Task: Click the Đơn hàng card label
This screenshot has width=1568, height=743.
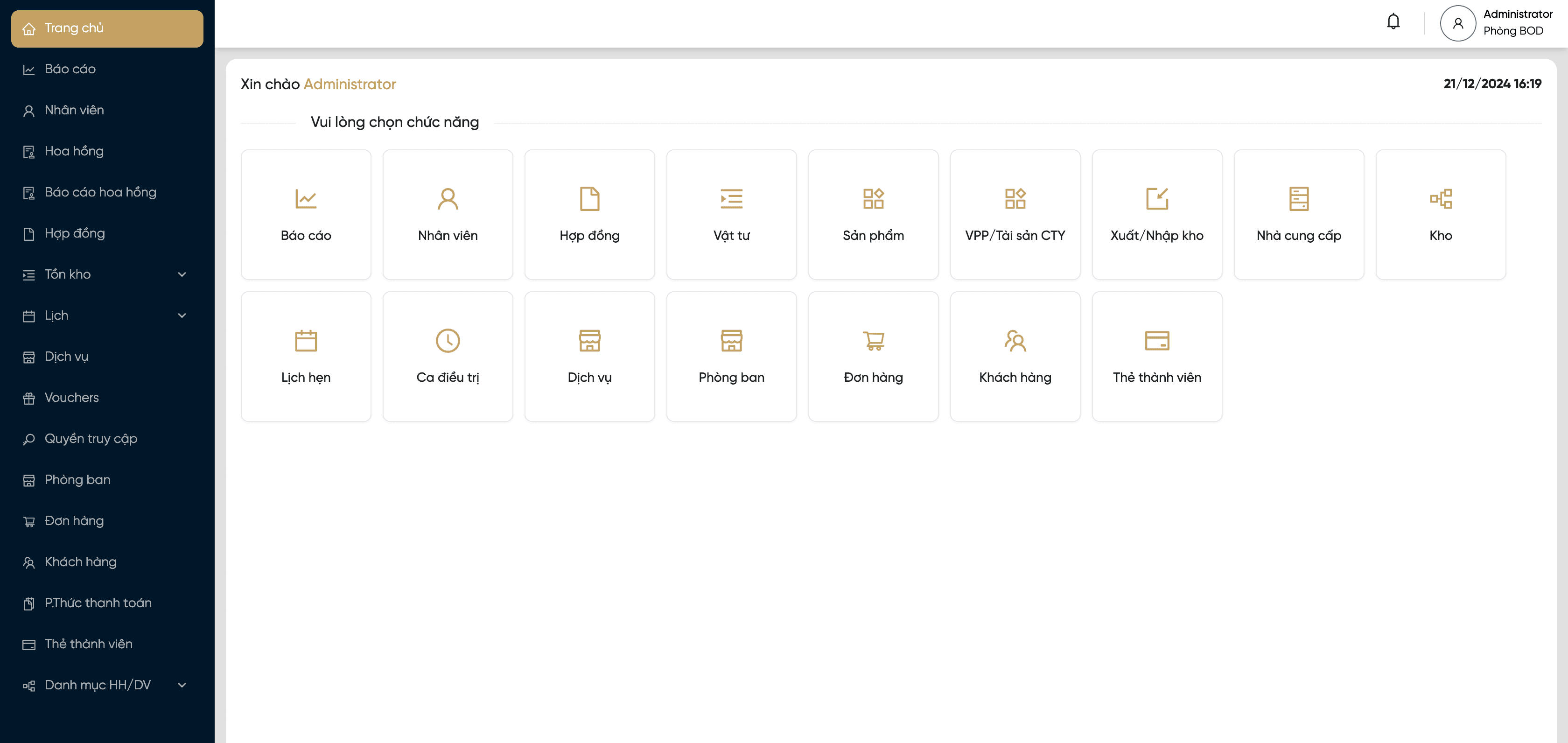Action: click(873, 378)
